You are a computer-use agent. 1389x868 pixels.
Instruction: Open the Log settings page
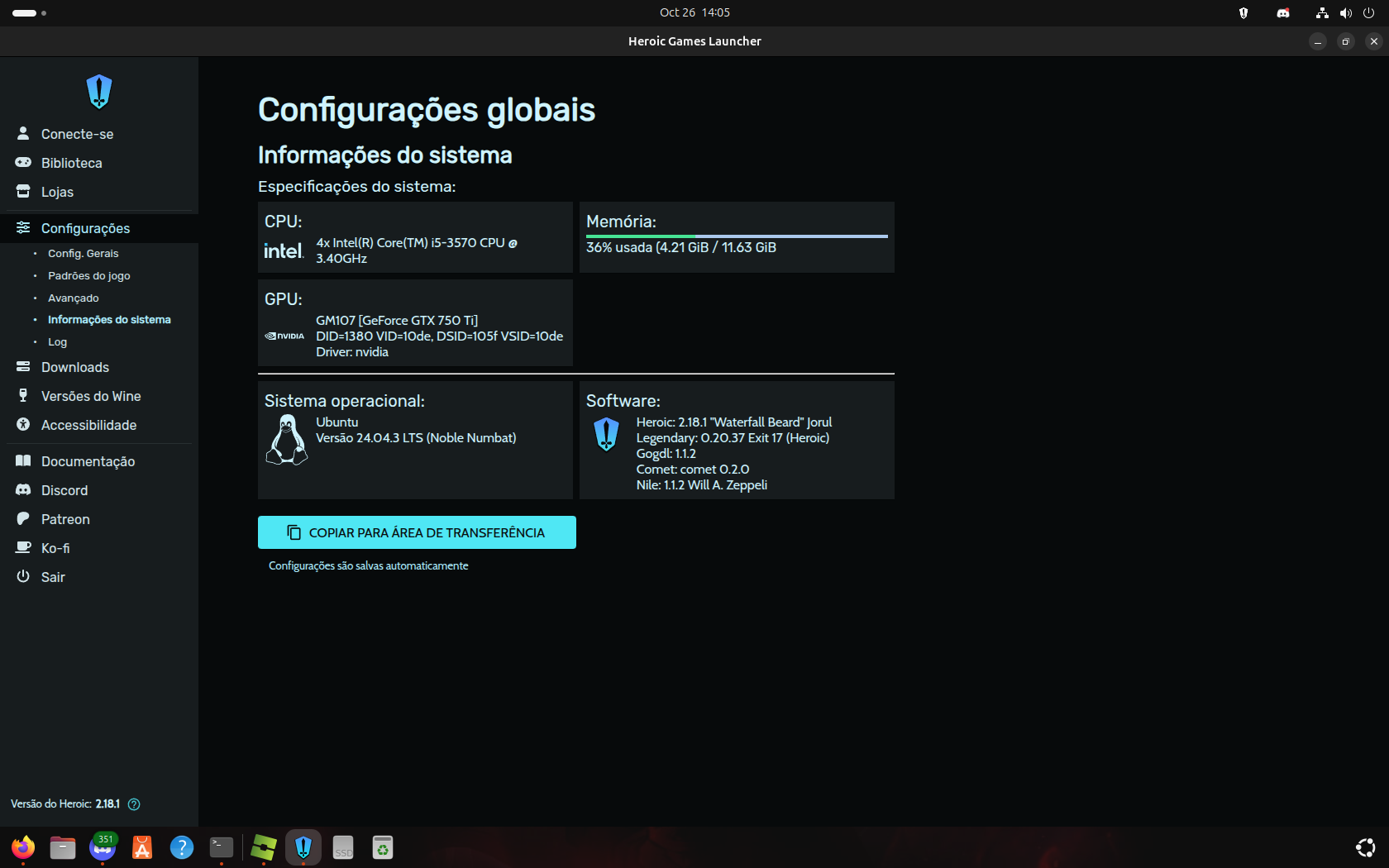coord(57,342)
